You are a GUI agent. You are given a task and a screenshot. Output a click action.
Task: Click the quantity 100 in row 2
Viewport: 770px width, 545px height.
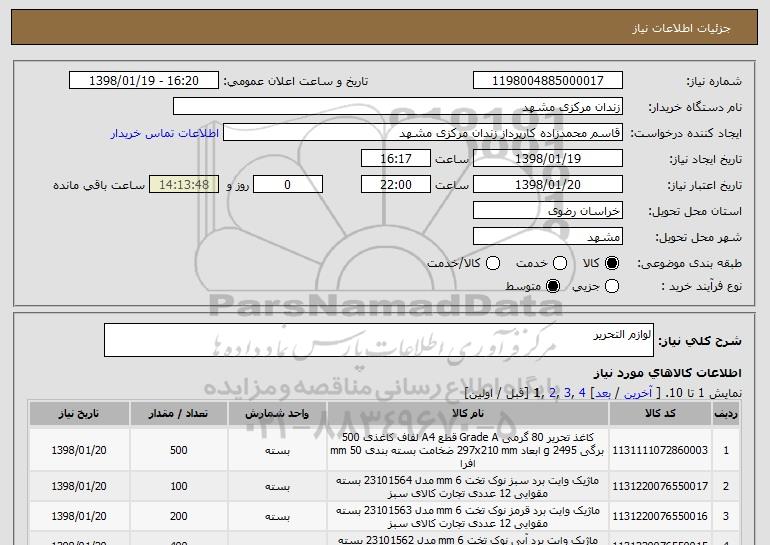[x=178, y=486]
